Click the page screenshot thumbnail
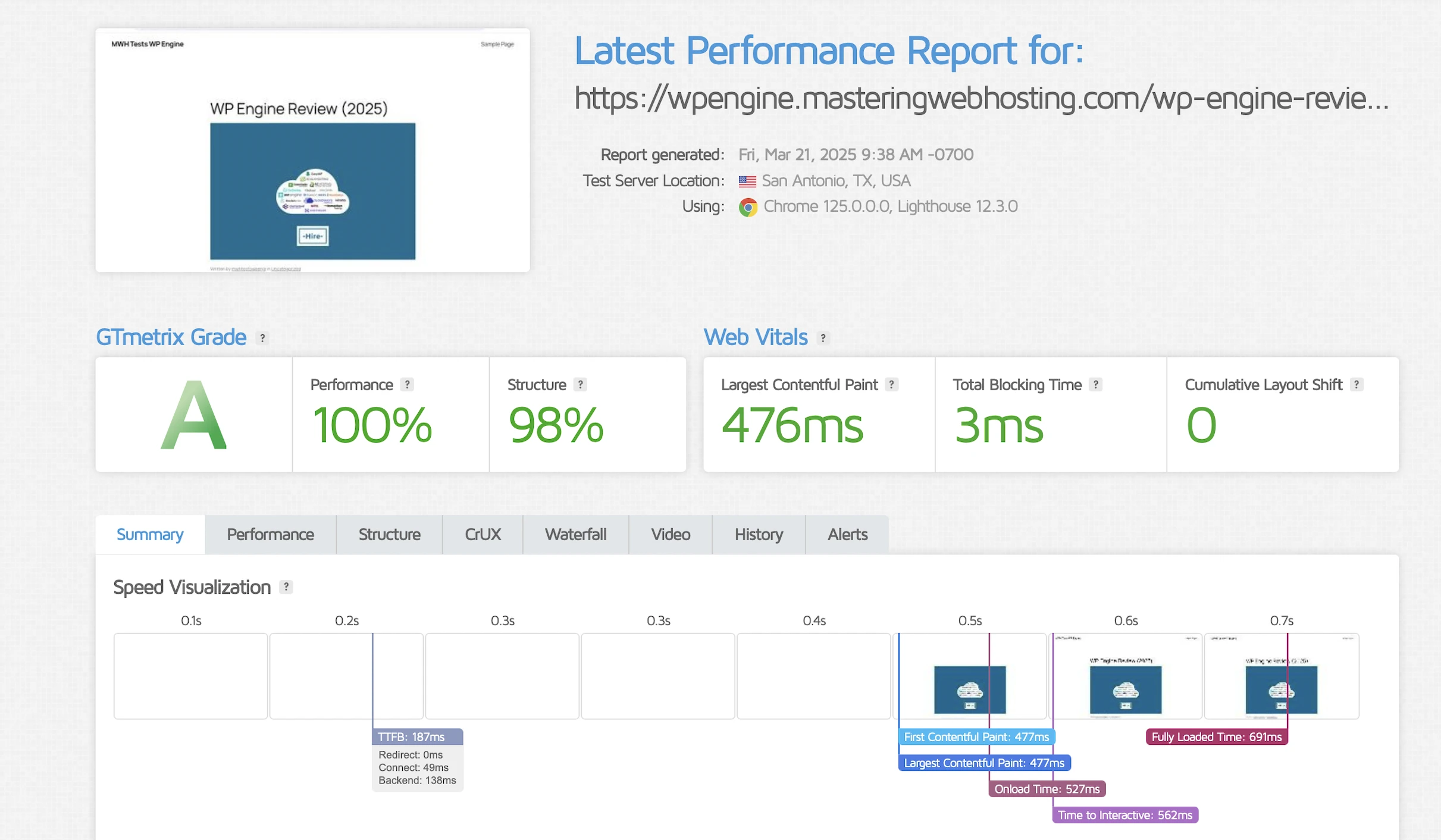1441x840 pixels. [x=312, y=150]
